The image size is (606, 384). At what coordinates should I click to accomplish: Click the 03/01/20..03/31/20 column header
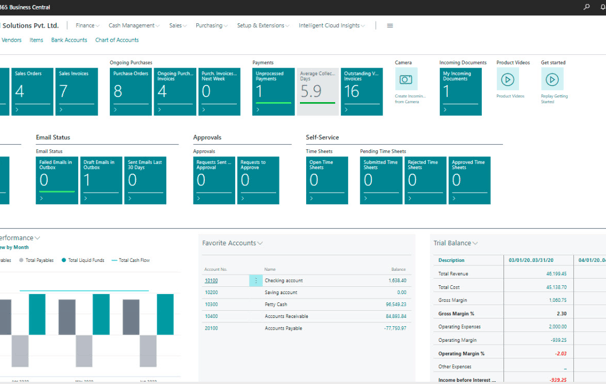531,260
